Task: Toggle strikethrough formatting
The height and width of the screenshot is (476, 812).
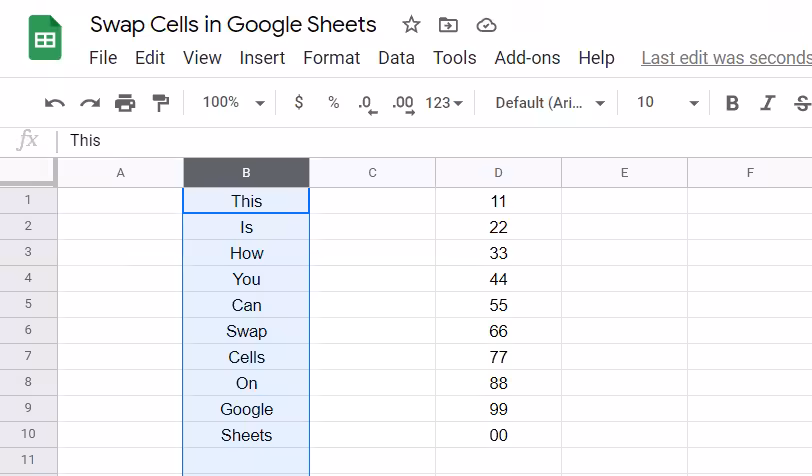Action: click(x=803, y=103)
